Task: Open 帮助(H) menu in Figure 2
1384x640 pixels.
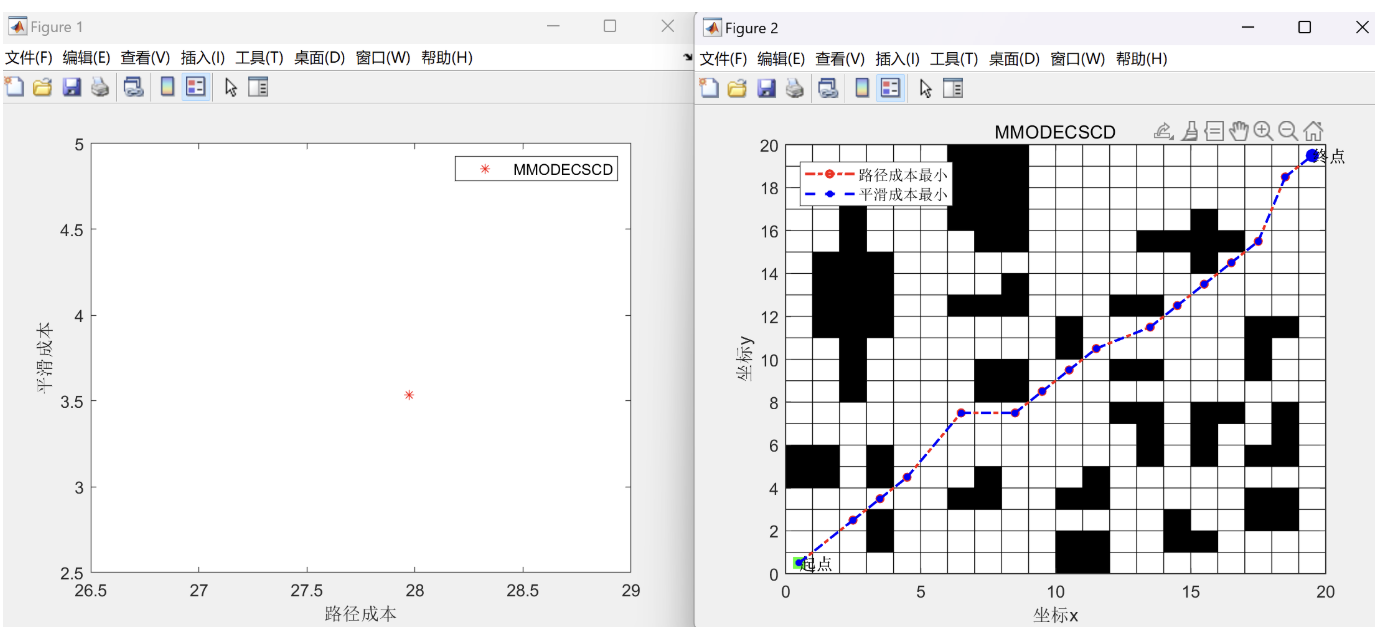Action: tap(1142, 59)
